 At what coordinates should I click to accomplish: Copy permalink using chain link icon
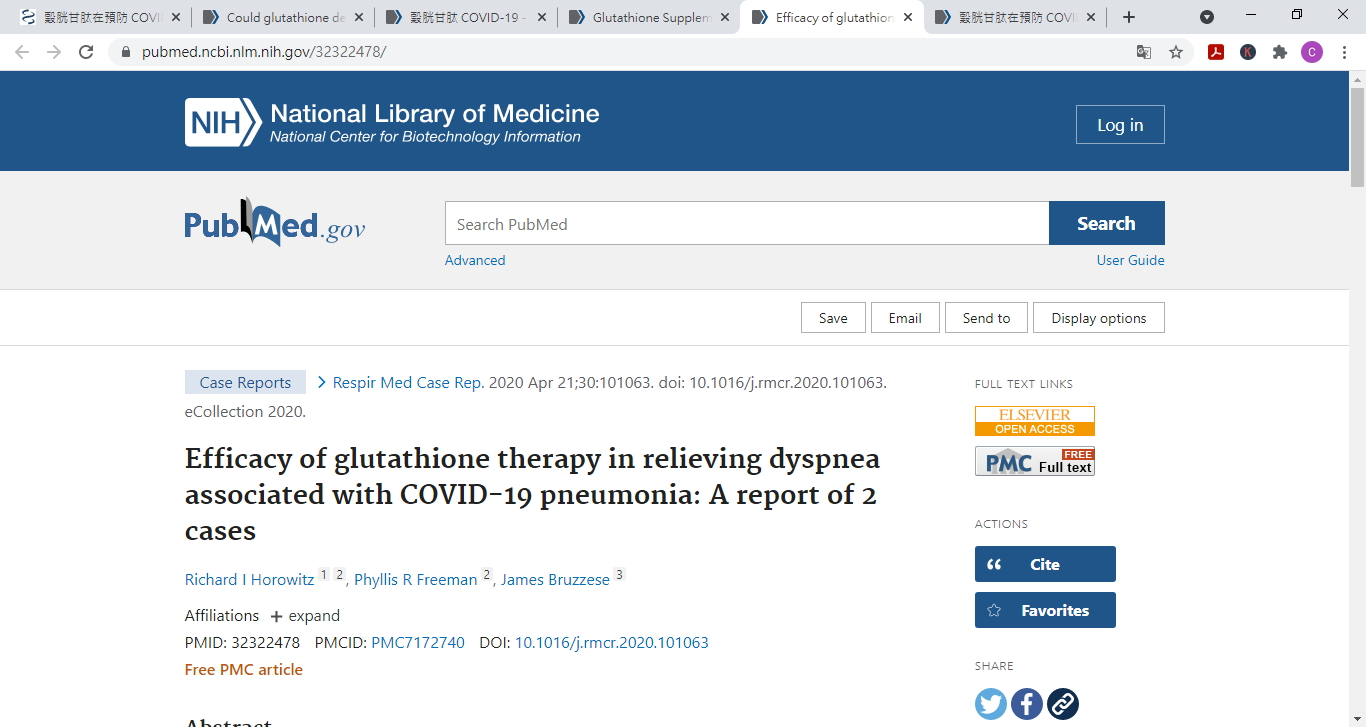[1063, 704]
